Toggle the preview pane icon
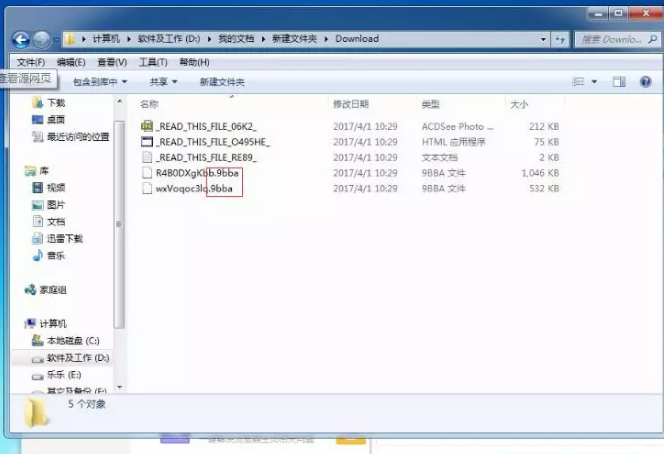The image size is (664, 454). click(x=618, y=82)
